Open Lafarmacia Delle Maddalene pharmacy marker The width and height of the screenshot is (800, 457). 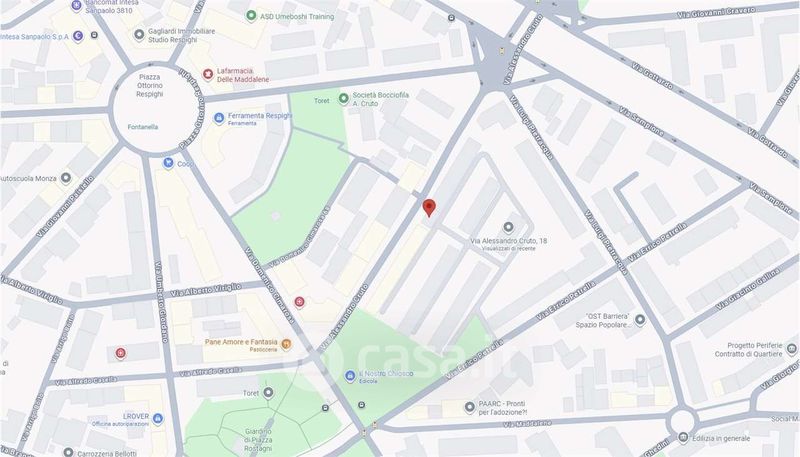(x=208, y=74)
